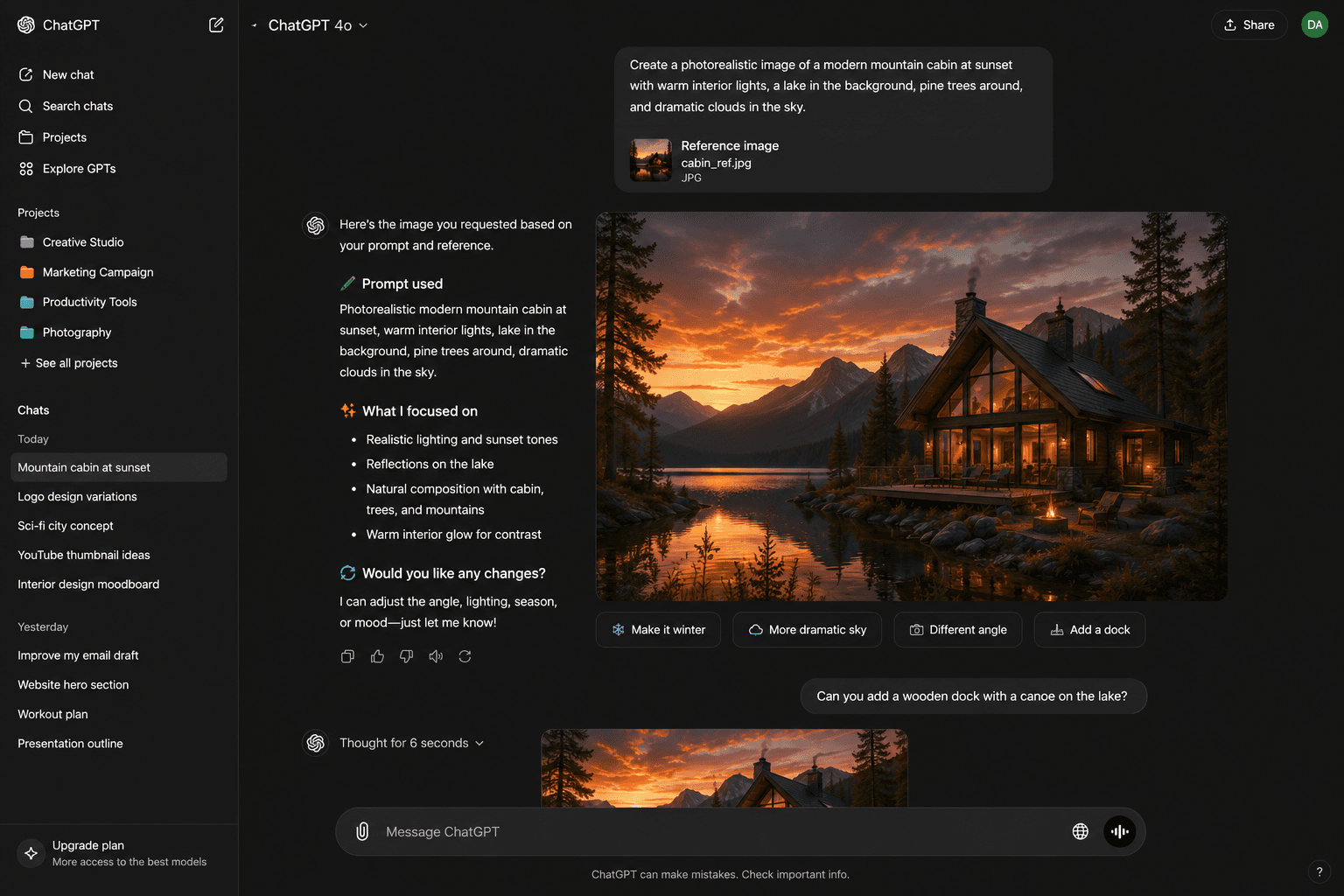Screen dimensions: 1344x896
Task: Click the Realistic lighting and sunset tones bullet
Action: 462,440
